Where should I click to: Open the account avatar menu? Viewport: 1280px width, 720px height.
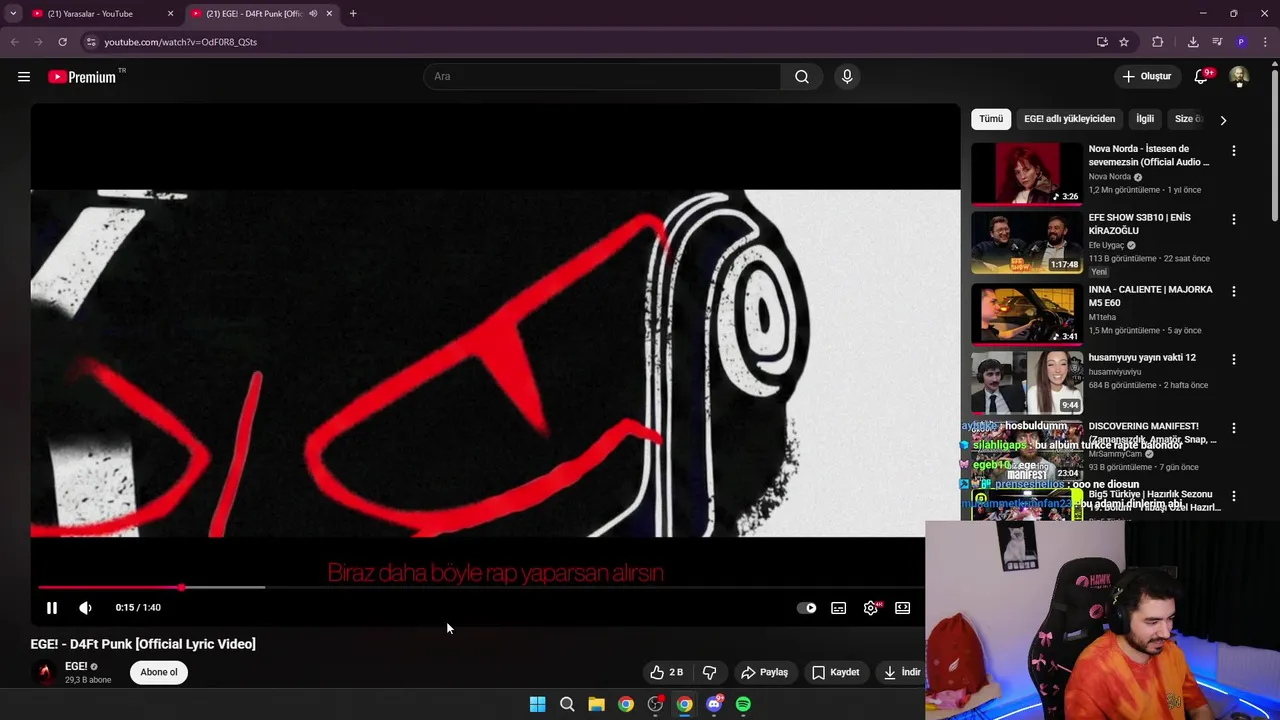click(x=1239, y=77)
